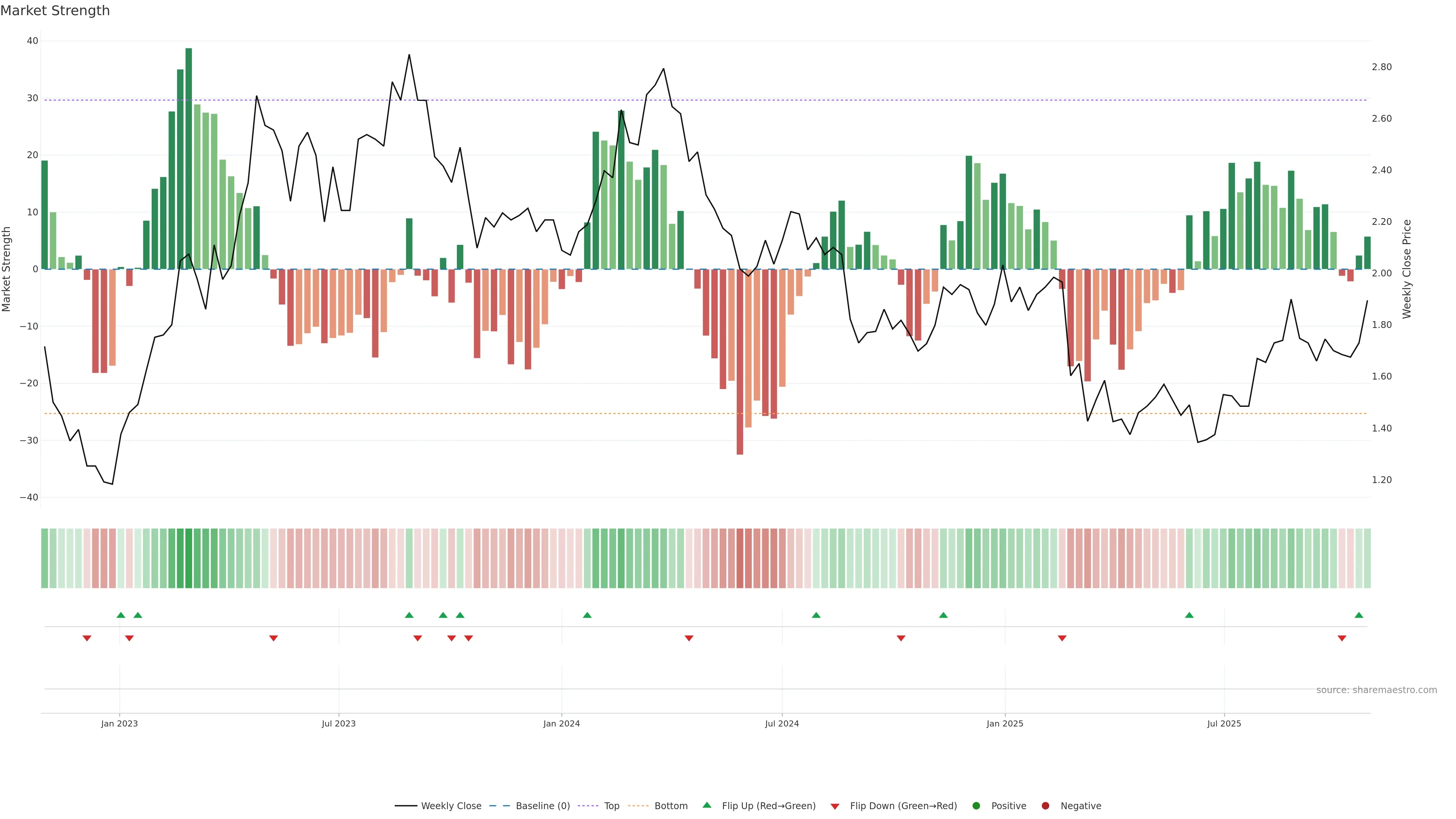The height and width of the screenshot is (819, 1456).
Task: Click the Flip Up triangle just before Jul 2025
Action: click(x=1189, y=615)
